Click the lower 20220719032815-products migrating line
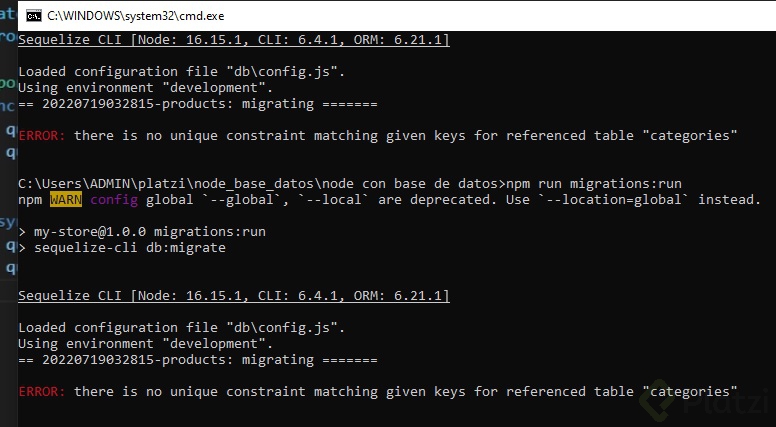Screen dimensions: 776x427 (x=197, y=359)
